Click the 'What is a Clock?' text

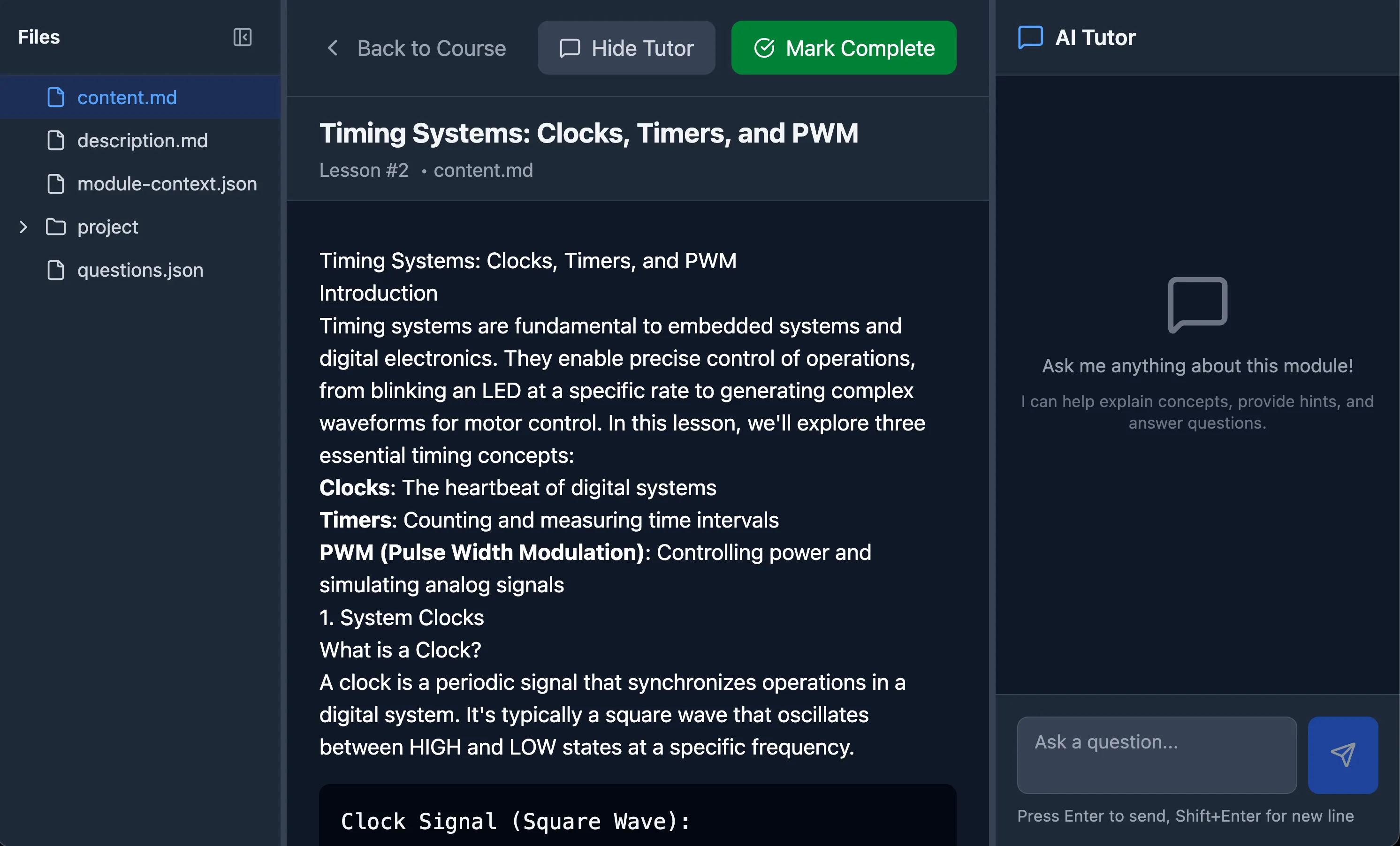400,650
